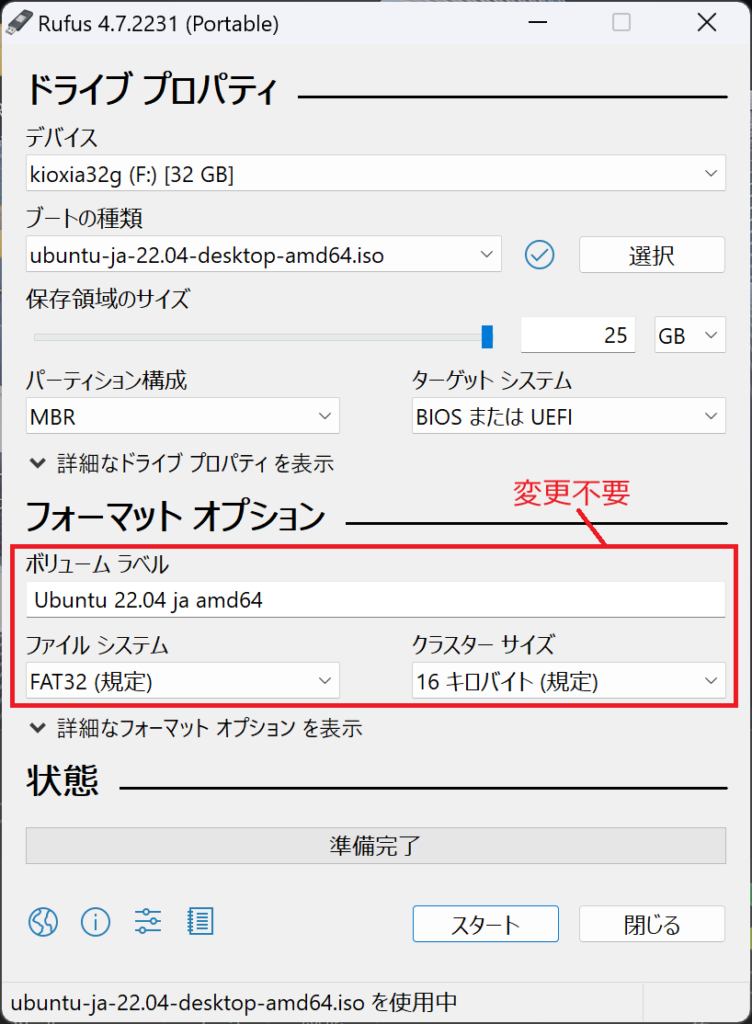Expand 詳細なフォーマット オプション を表示
This screenshot has height=1024, width=752.
point(196,728)
